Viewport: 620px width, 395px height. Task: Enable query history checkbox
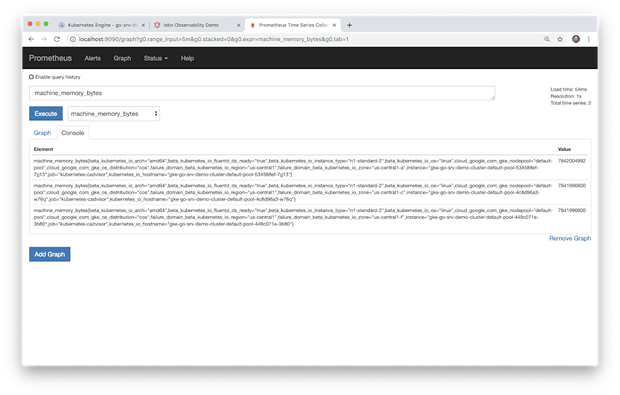click(x=31, y=77)
